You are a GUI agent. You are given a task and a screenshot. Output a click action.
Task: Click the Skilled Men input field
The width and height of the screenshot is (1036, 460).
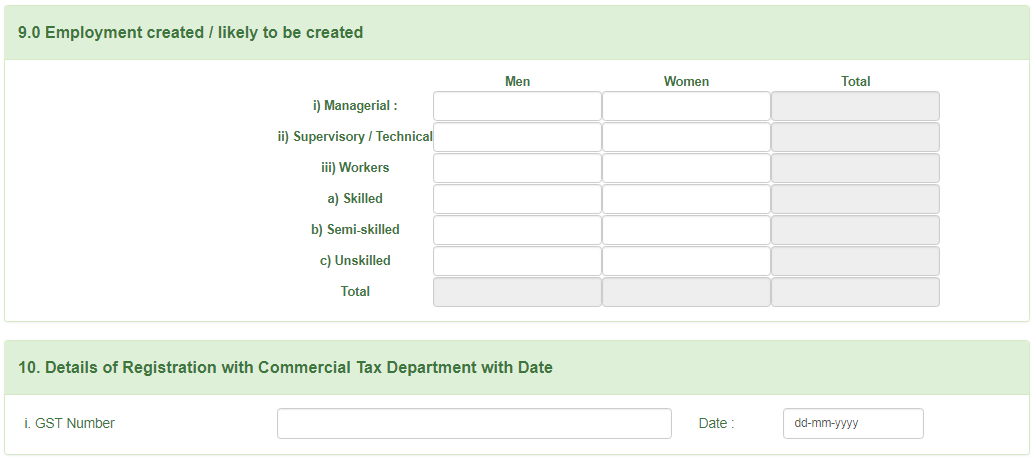pyautogui.click(x=517, y=199)
